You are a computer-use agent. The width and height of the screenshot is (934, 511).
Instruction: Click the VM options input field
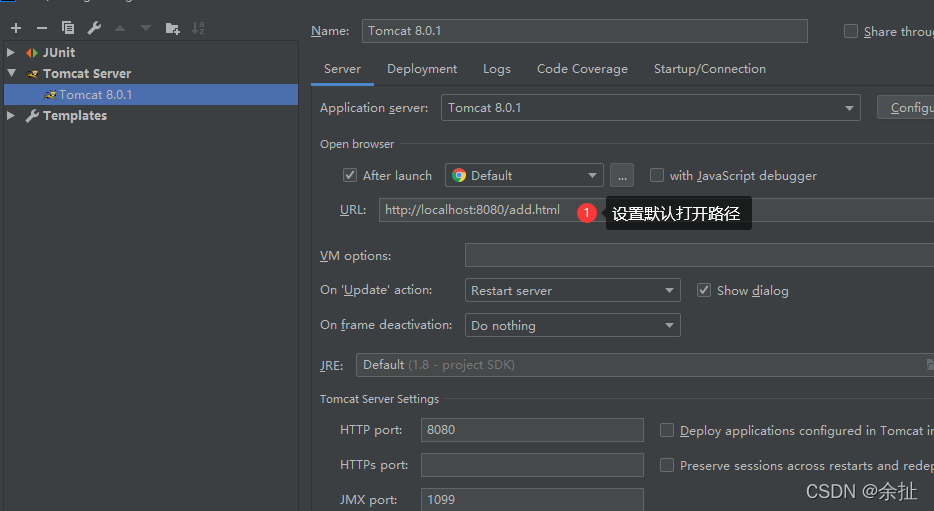(x=699, y=255)
